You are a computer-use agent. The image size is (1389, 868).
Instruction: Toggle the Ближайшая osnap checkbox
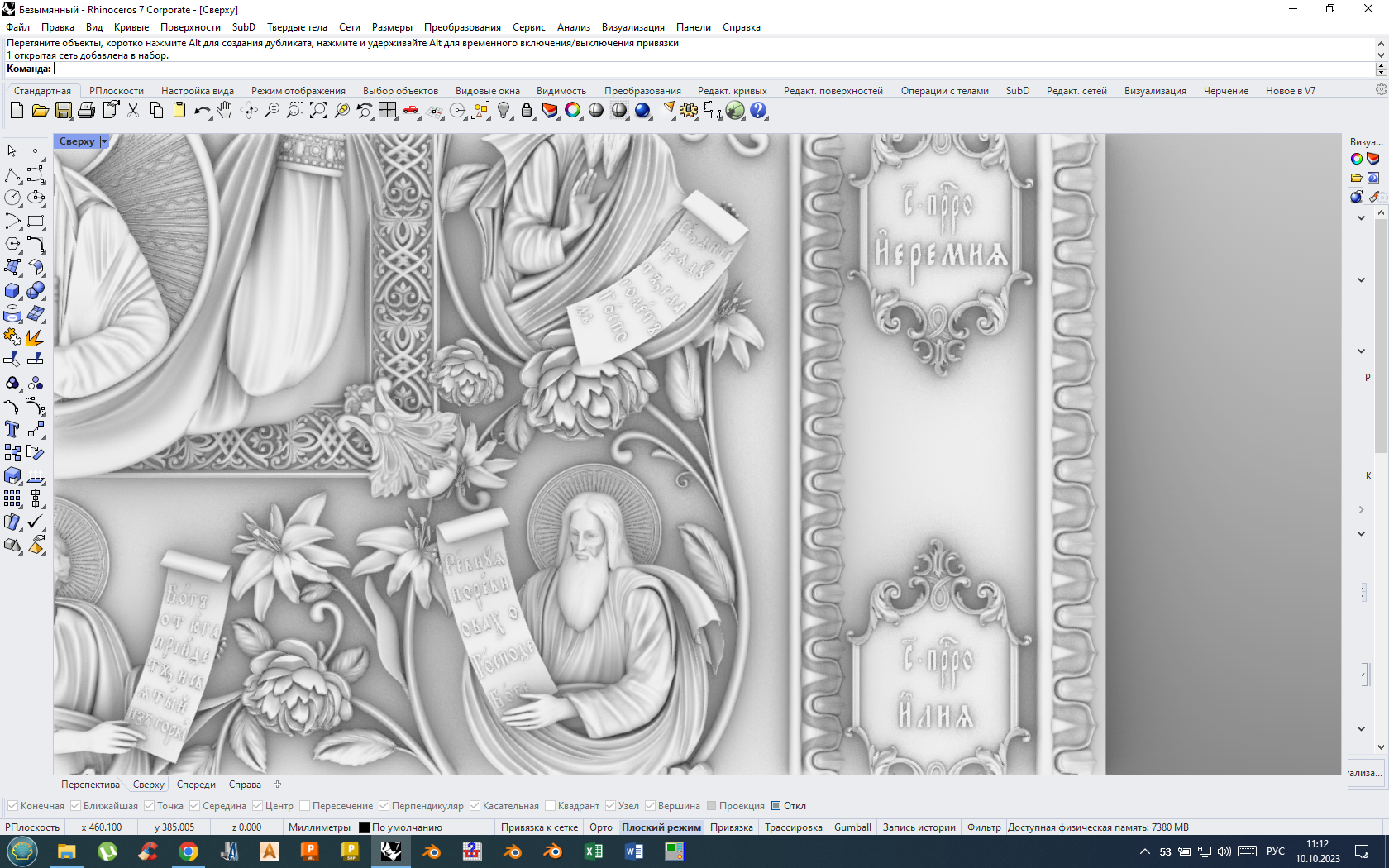(x=75, y=806)
